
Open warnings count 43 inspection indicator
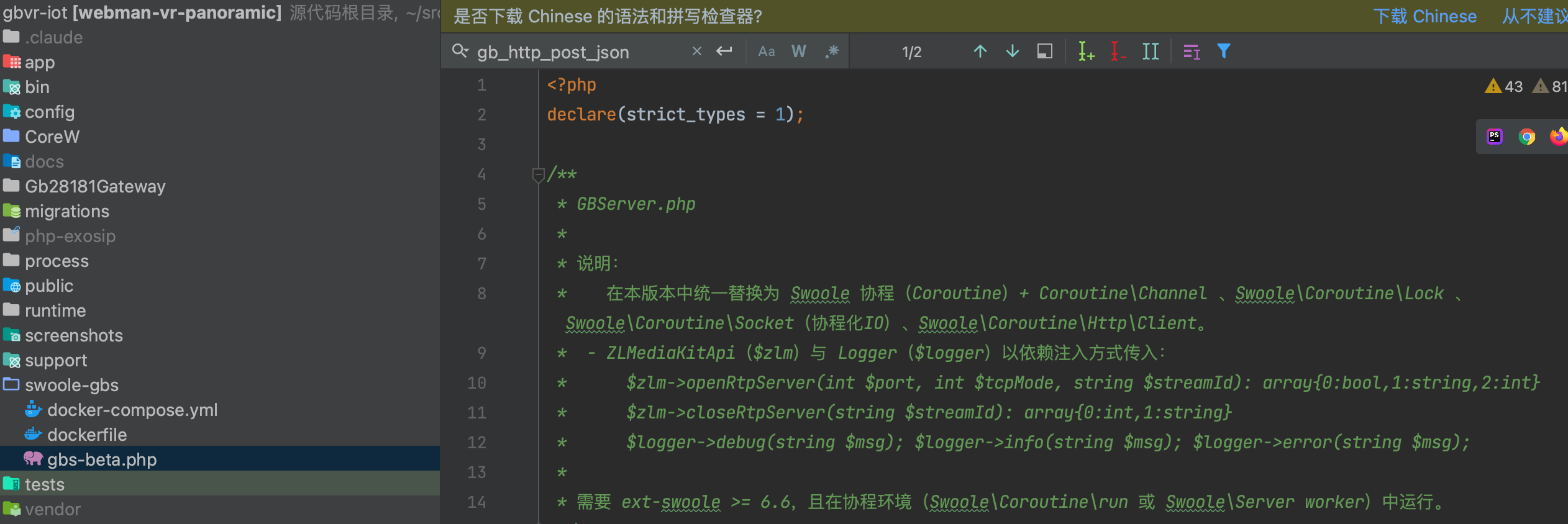click(x=1503, y=86)
